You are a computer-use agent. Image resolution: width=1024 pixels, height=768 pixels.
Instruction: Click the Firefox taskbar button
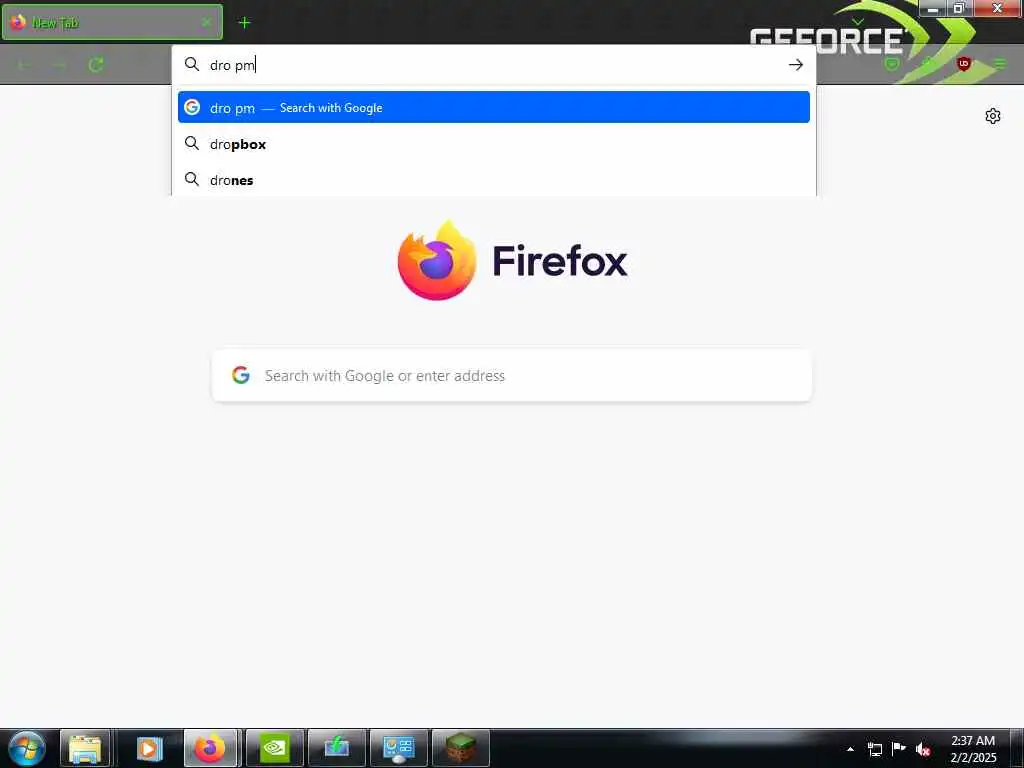[x=211, y=748]
